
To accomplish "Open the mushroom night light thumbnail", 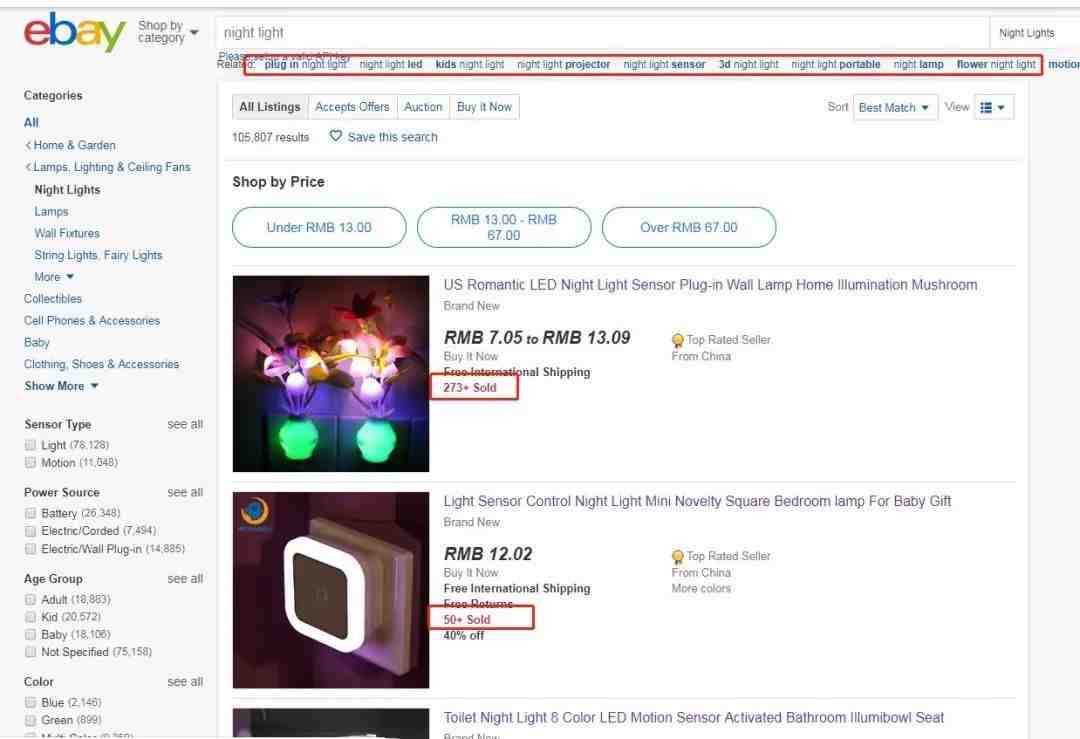I will tap(331, 373).
